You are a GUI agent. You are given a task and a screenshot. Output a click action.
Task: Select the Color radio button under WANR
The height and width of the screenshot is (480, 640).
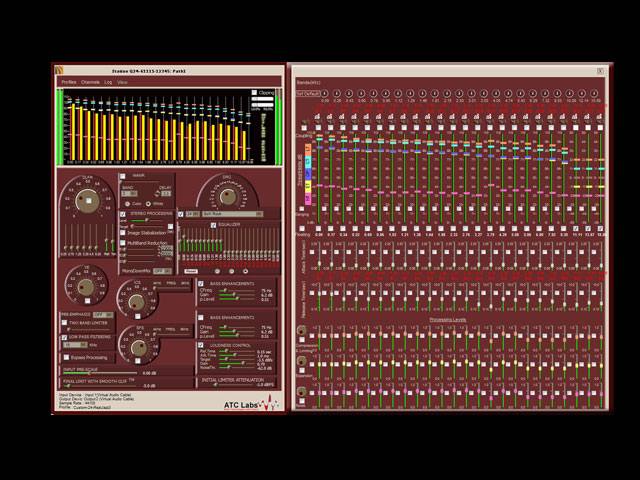[127, 203]
